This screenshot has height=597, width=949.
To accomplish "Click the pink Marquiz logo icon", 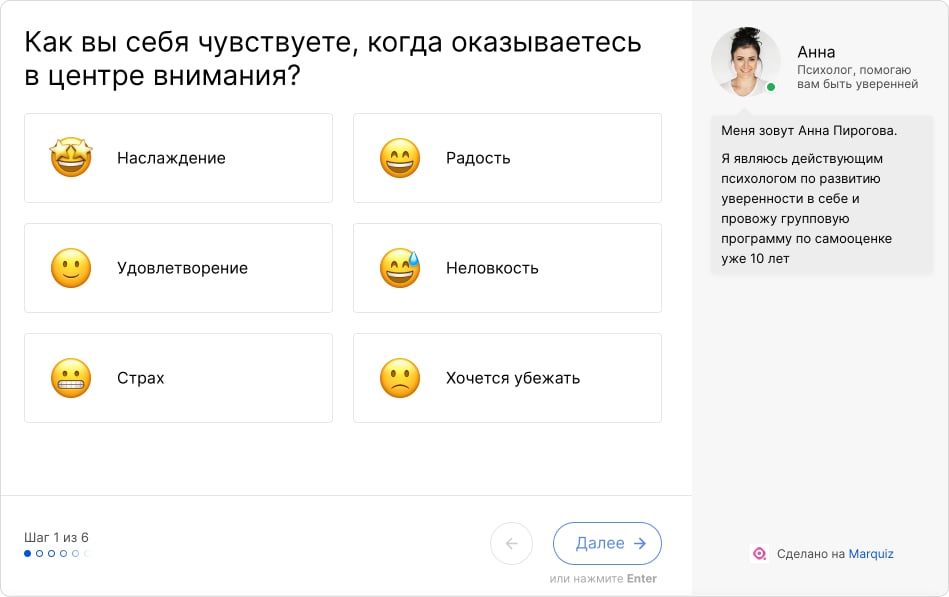I will click(758, 553).
